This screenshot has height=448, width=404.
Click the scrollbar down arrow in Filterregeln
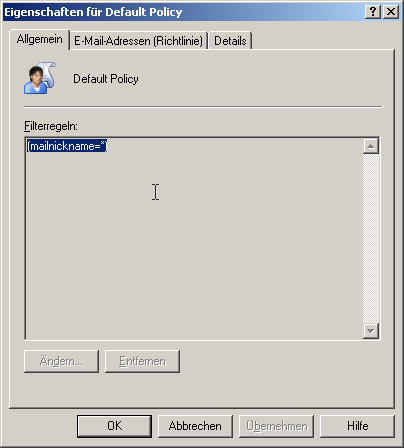(x=371, y=331)
